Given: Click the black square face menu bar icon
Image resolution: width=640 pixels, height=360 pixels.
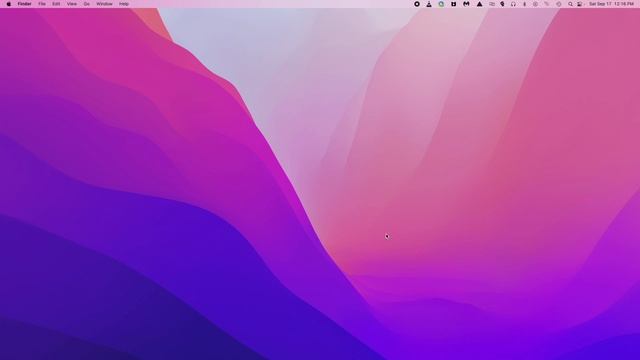Looking at the screenshot, I should coord(453,4).
